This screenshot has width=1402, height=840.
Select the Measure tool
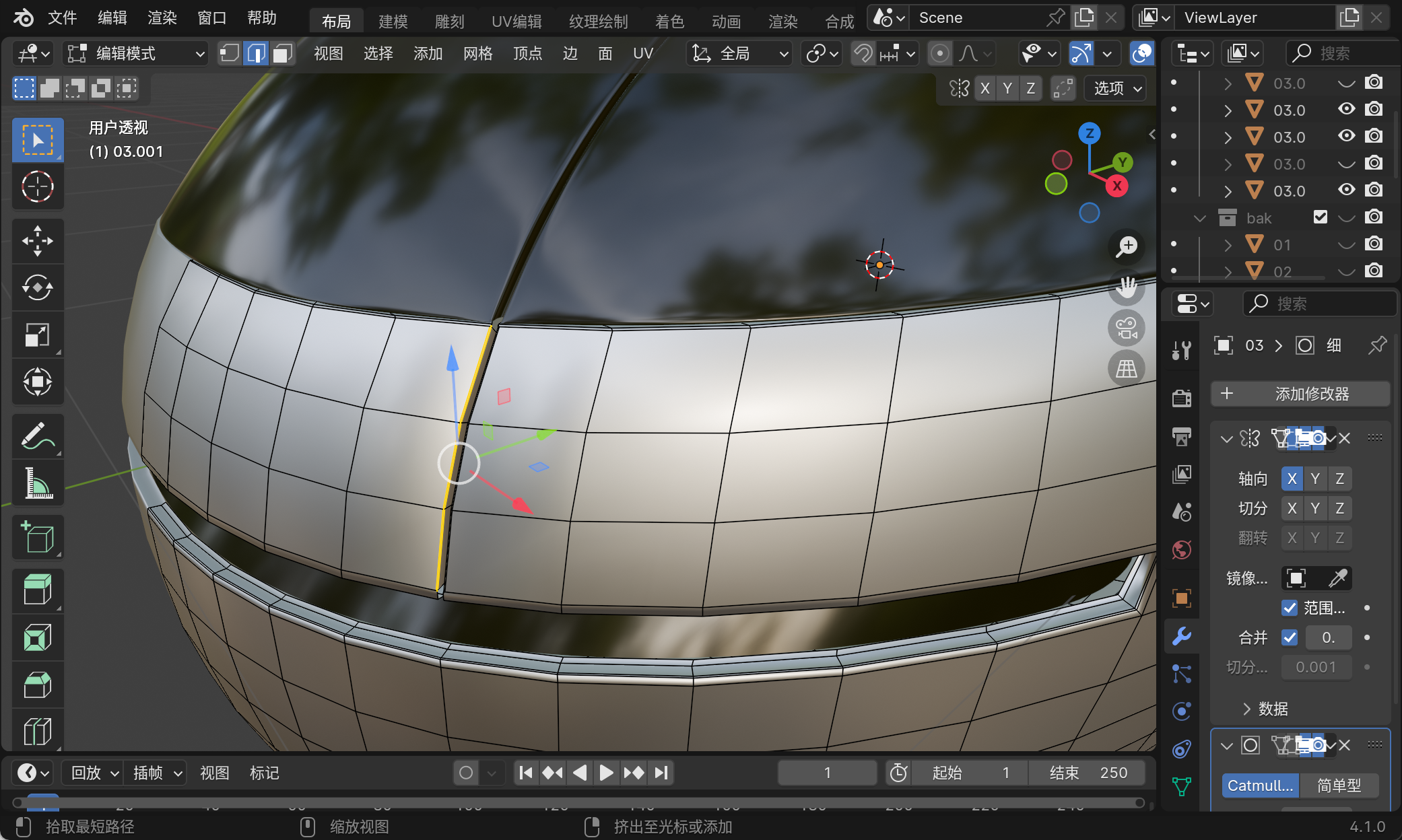tap(38, 483)
